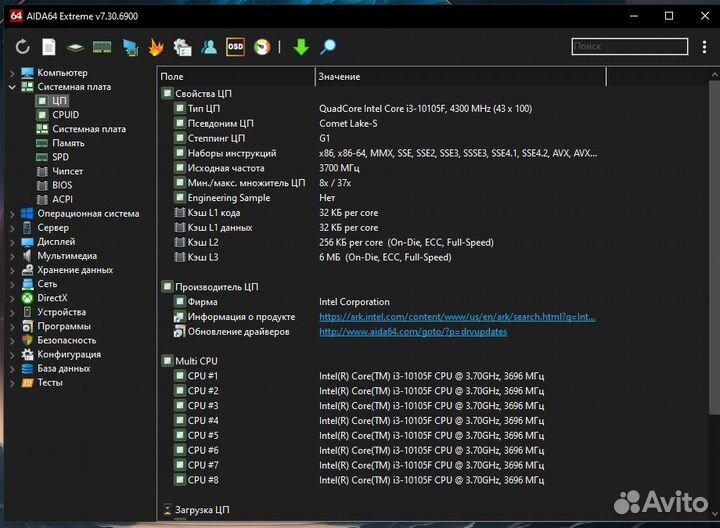Expand the Хранение данных tree node
The height and width of the screenshot is (528, 720).
(x=12, y=270)
